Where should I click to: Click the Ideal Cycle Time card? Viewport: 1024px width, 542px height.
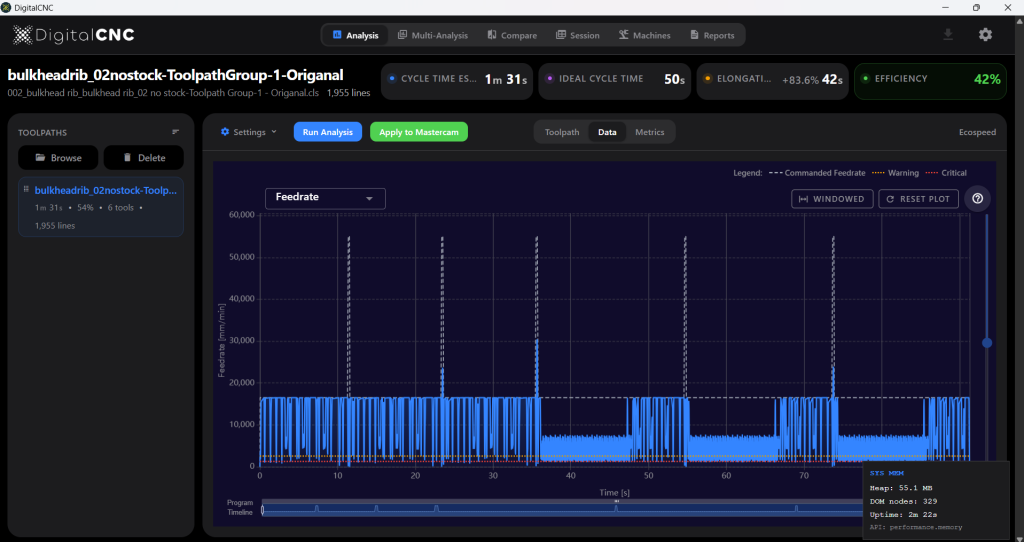615,81
